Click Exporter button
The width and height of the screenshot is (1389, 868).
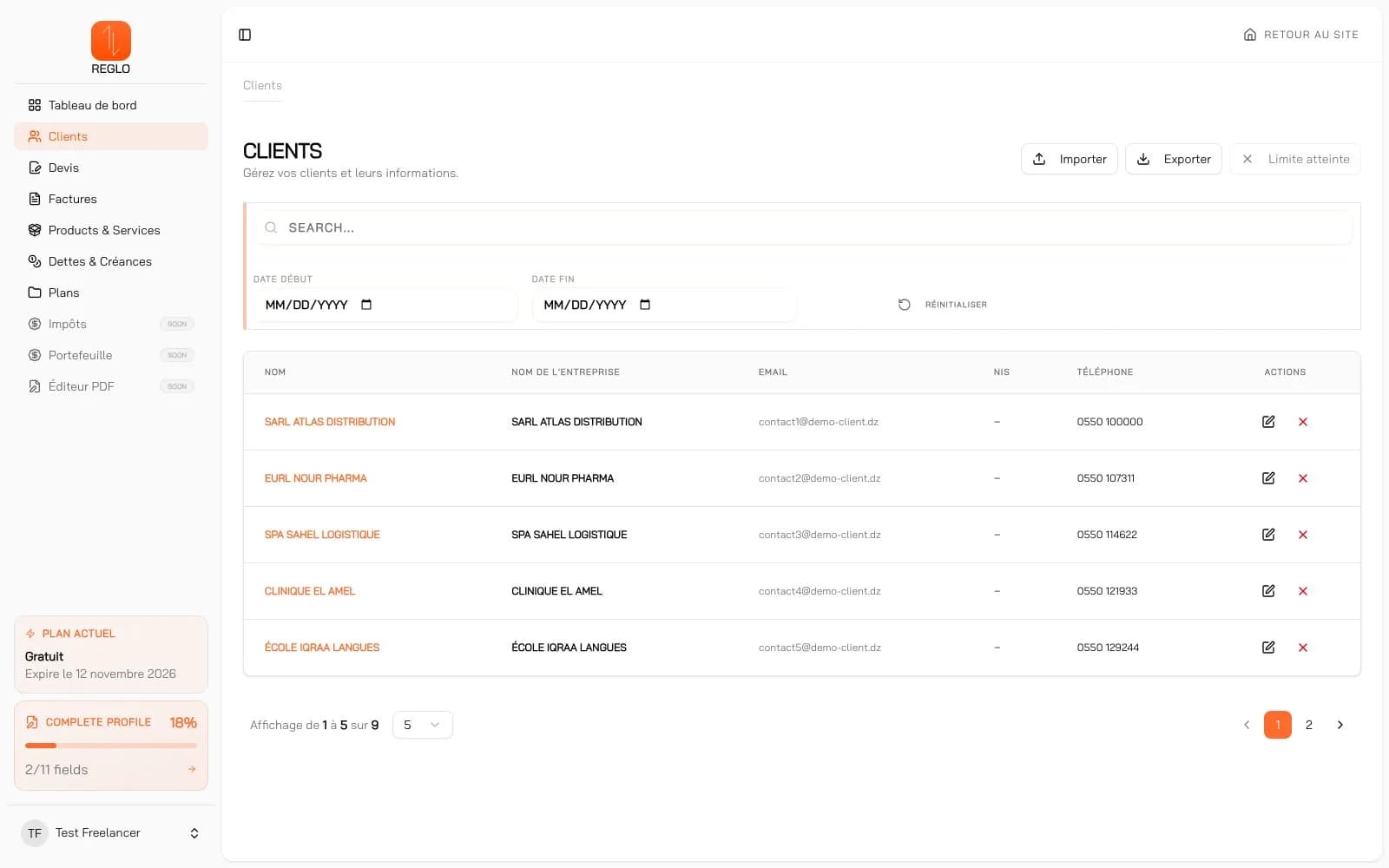[x=1174, y=159]
